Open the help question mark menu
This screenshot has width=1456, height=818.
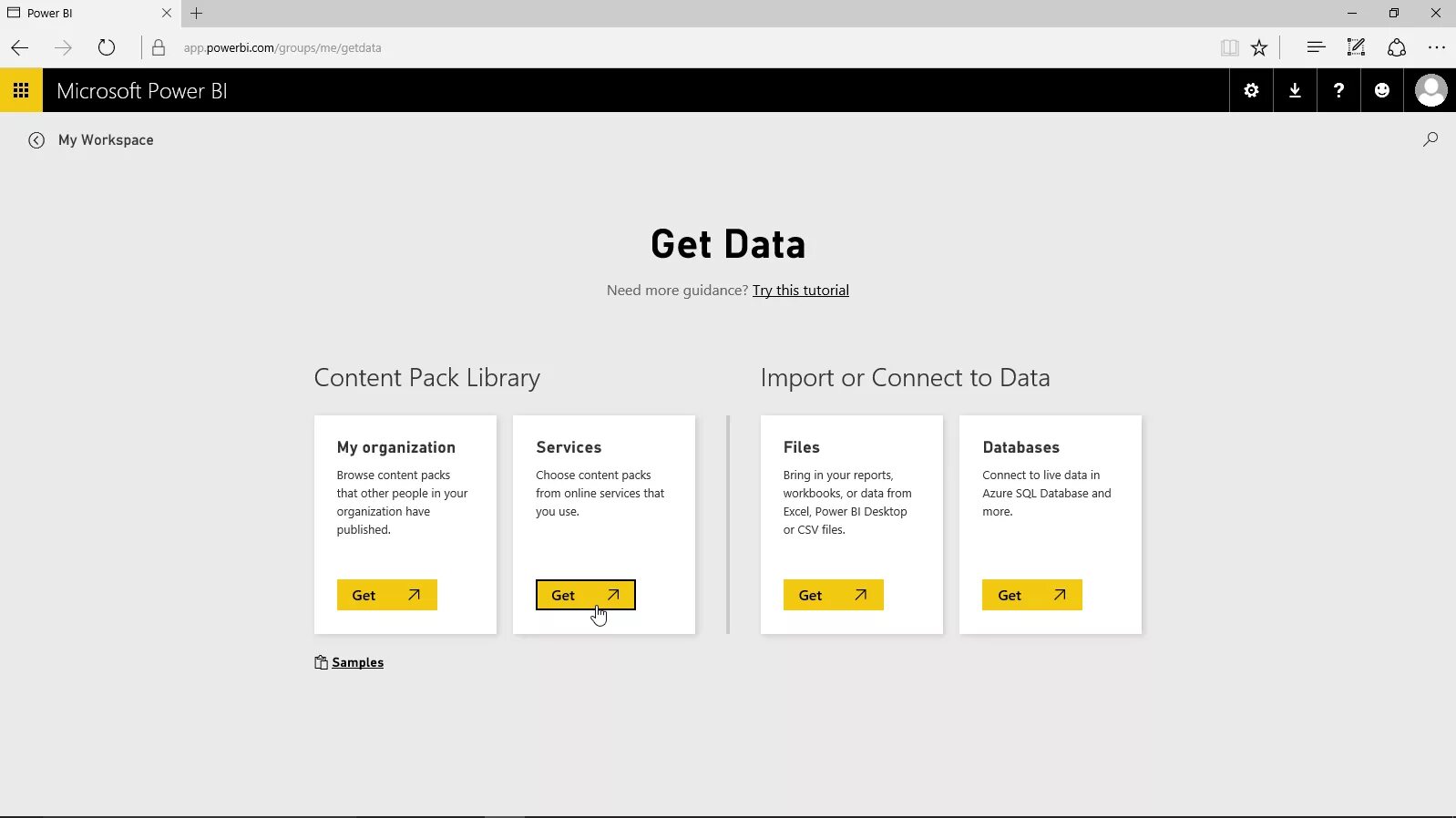(x=1338, y=90)
